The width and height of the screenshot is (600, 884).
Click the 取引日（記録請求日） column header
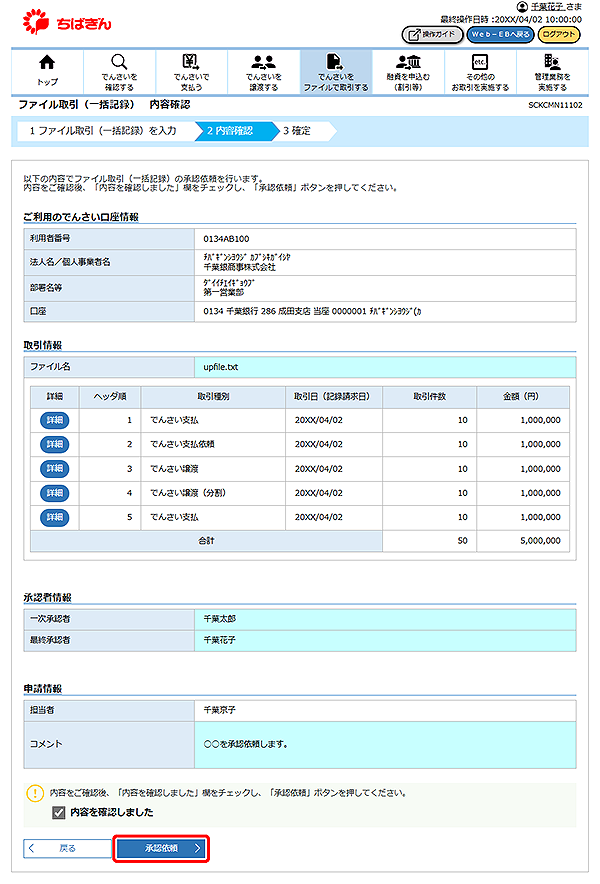click(334, 397)
